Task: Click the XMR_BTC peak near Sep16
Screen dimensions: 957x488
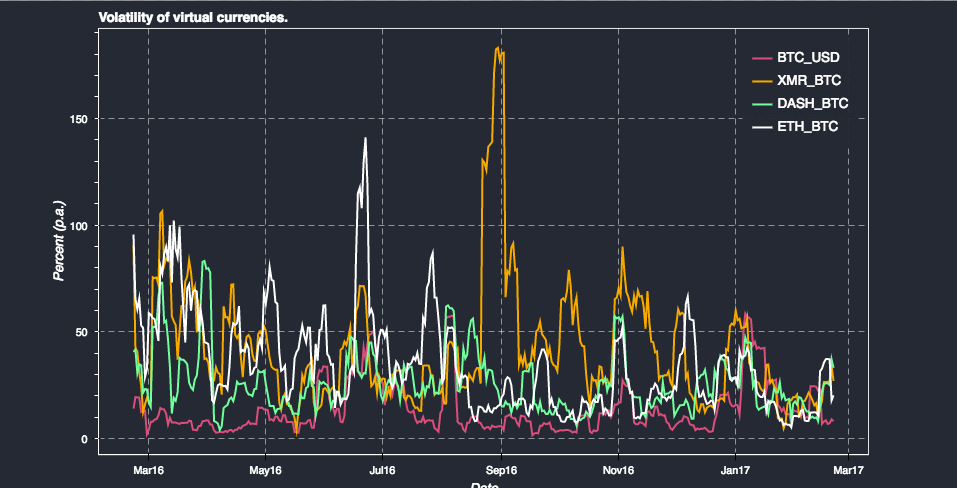Action: (x=498, y=48)
